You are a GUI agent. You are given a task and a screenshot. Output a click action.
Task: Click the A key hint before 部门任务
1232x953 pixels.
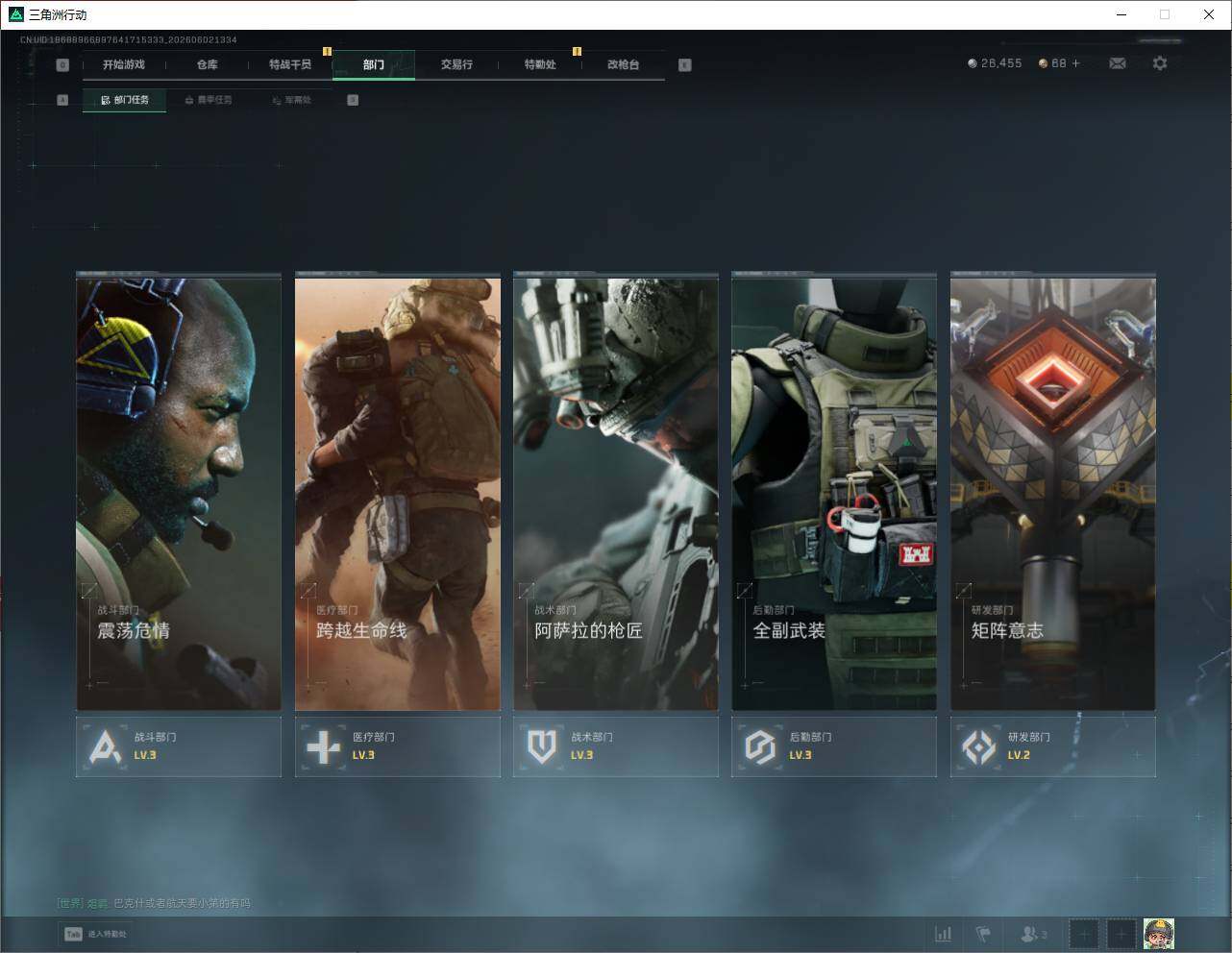click(62, 100)
